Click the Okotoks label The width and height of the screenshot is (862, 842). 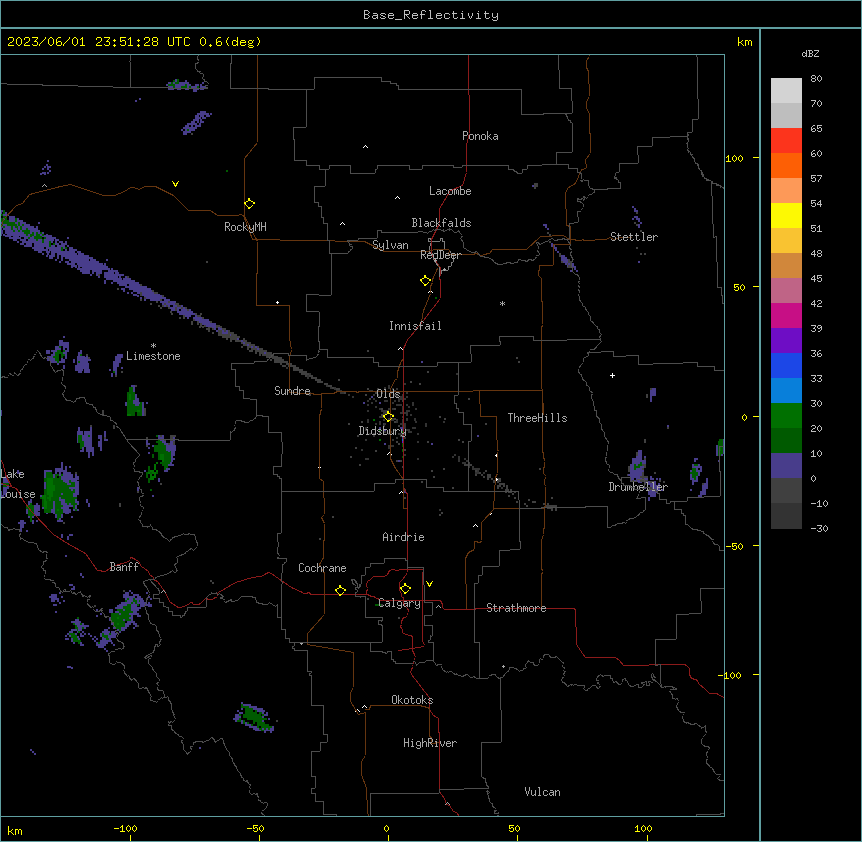coord(412,700)
